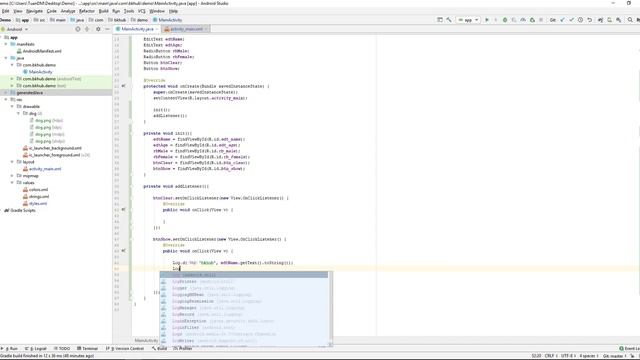The height and width of the screenshot is (360, 640).
Task: Open the View menu
Action: tap(18, 11)
